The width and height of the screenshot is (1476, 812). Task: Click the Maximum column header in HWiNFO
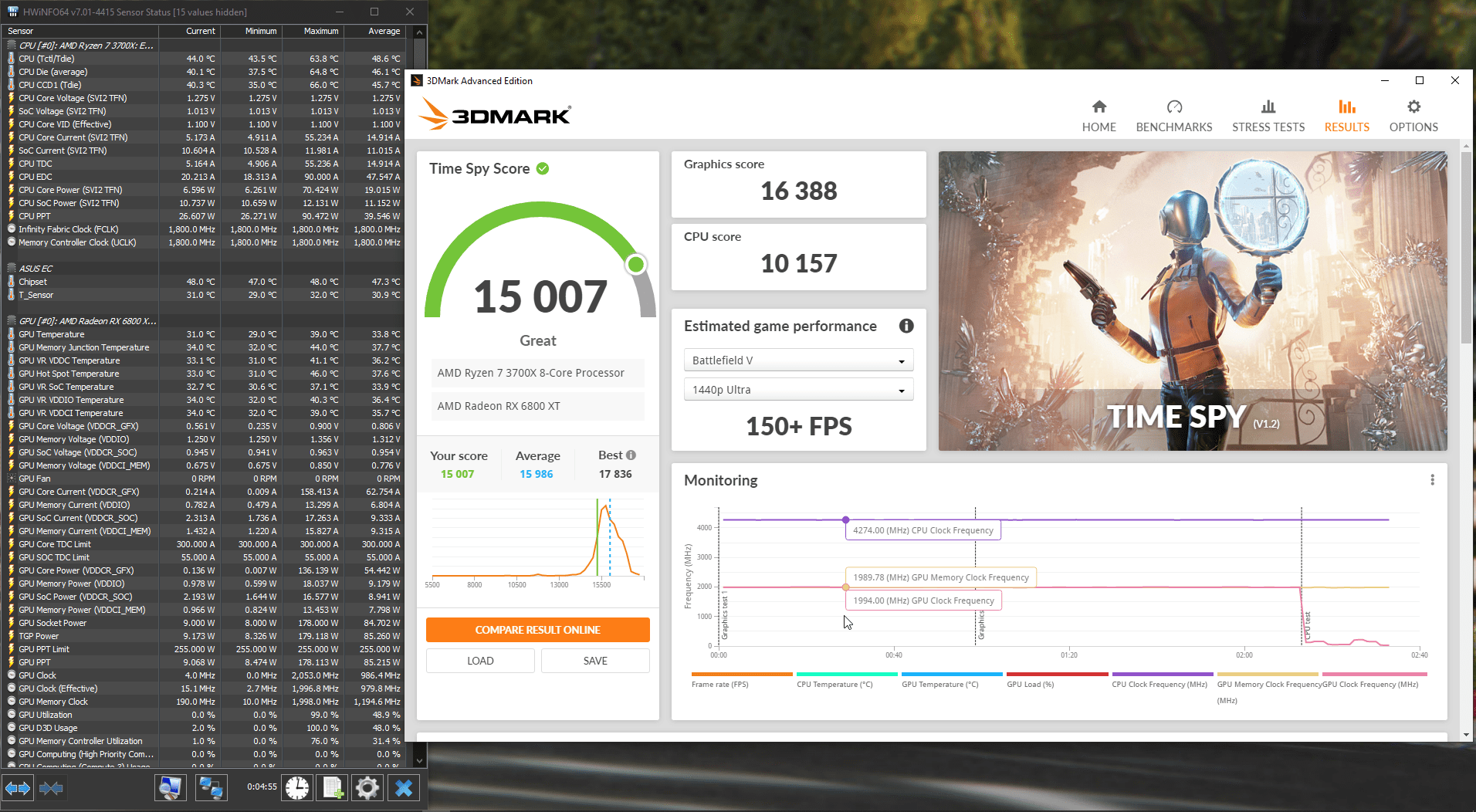coord(313,31)
